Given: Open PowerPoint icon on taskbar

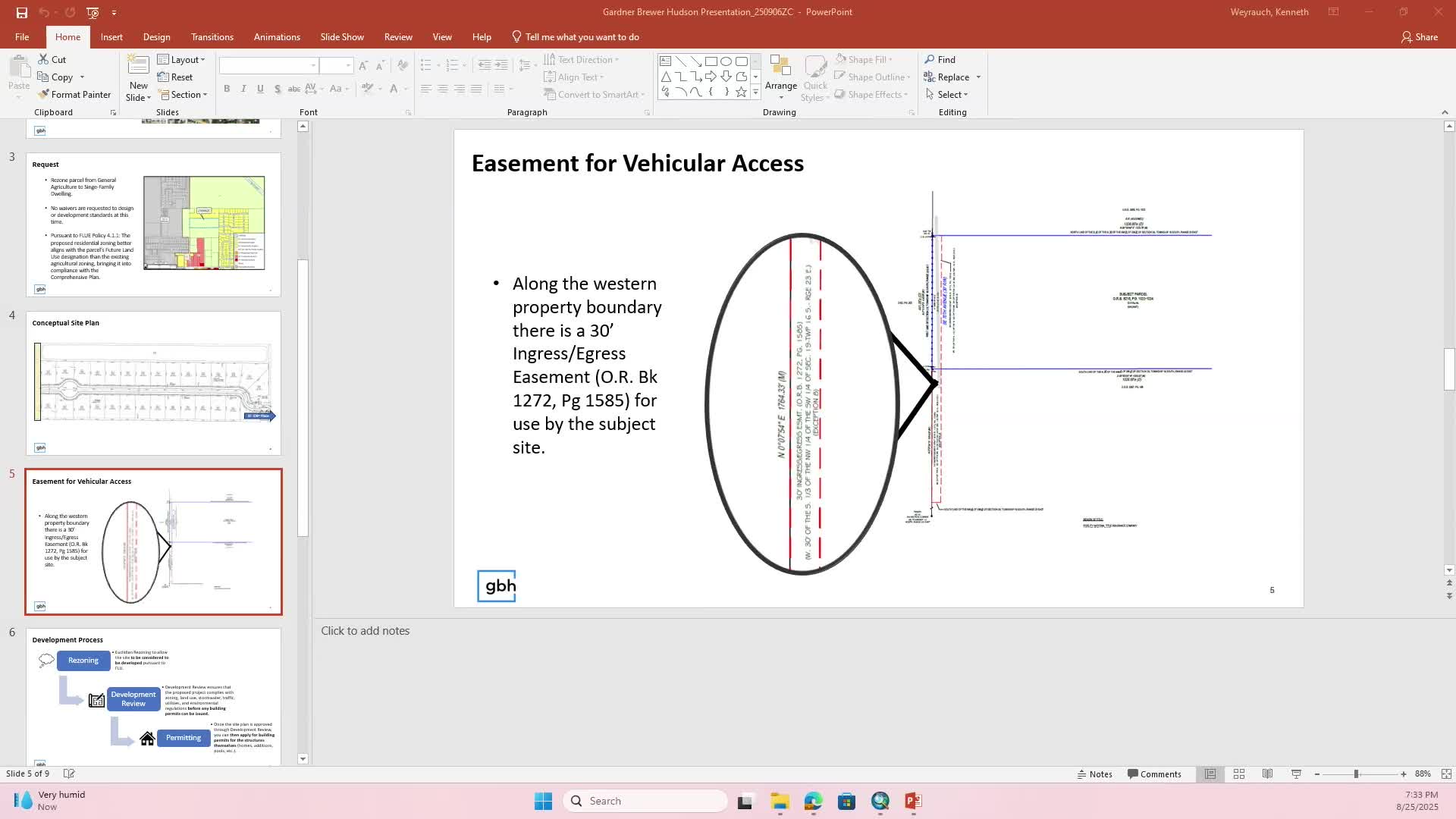Looking at the screenshot, I should tap(913, 802).
